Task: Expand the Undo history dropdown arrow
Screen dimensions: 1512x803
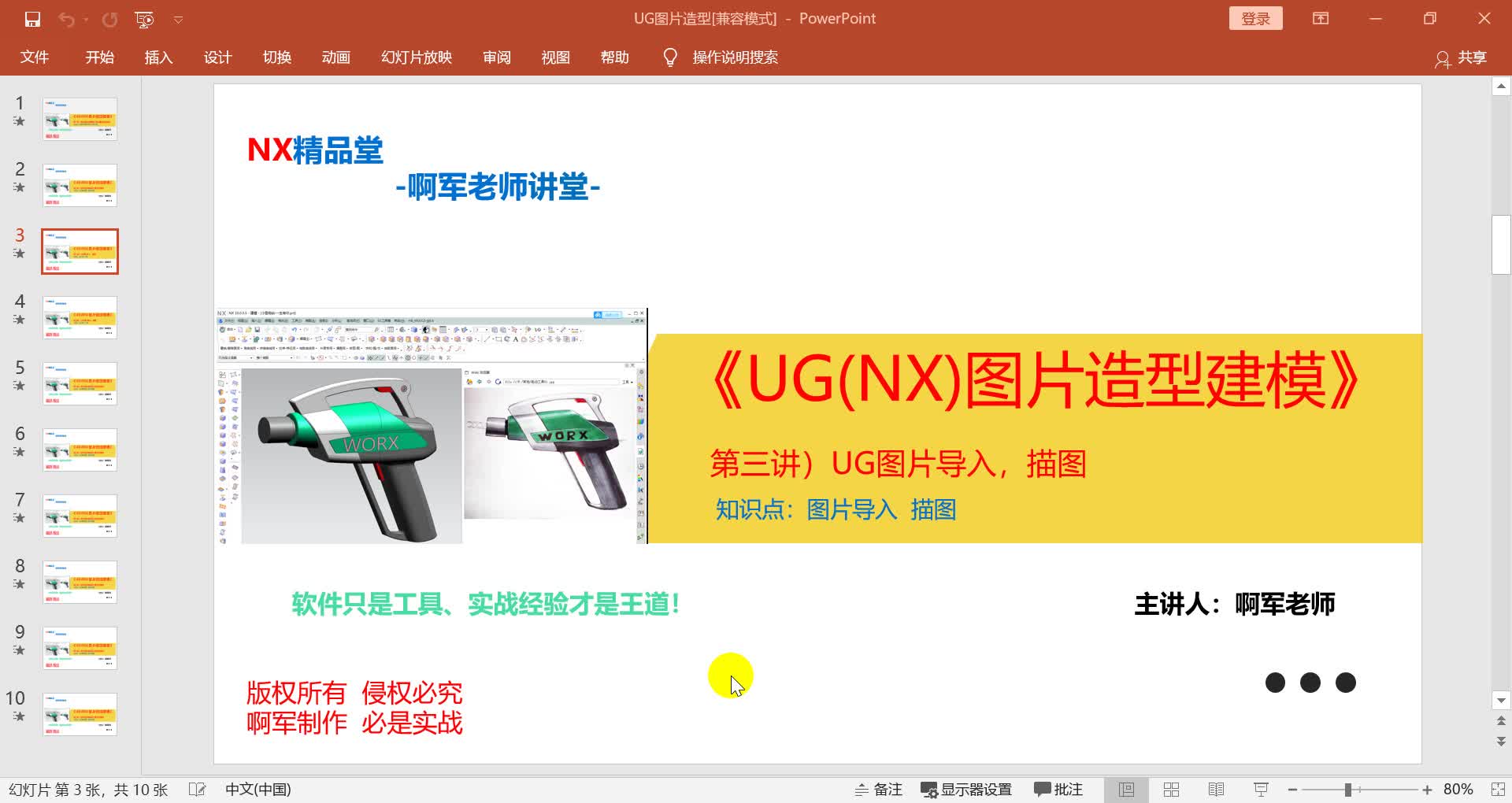Action: tap(86, 19)
